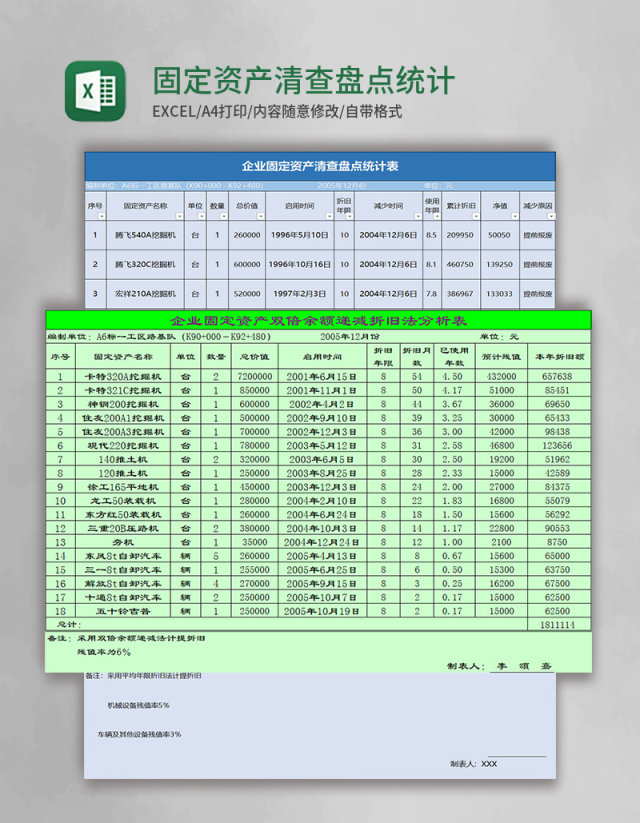Select cell 宏祥210A挖掘机
The width and height of the screenshot is (640, 823).
click(145, 294)
